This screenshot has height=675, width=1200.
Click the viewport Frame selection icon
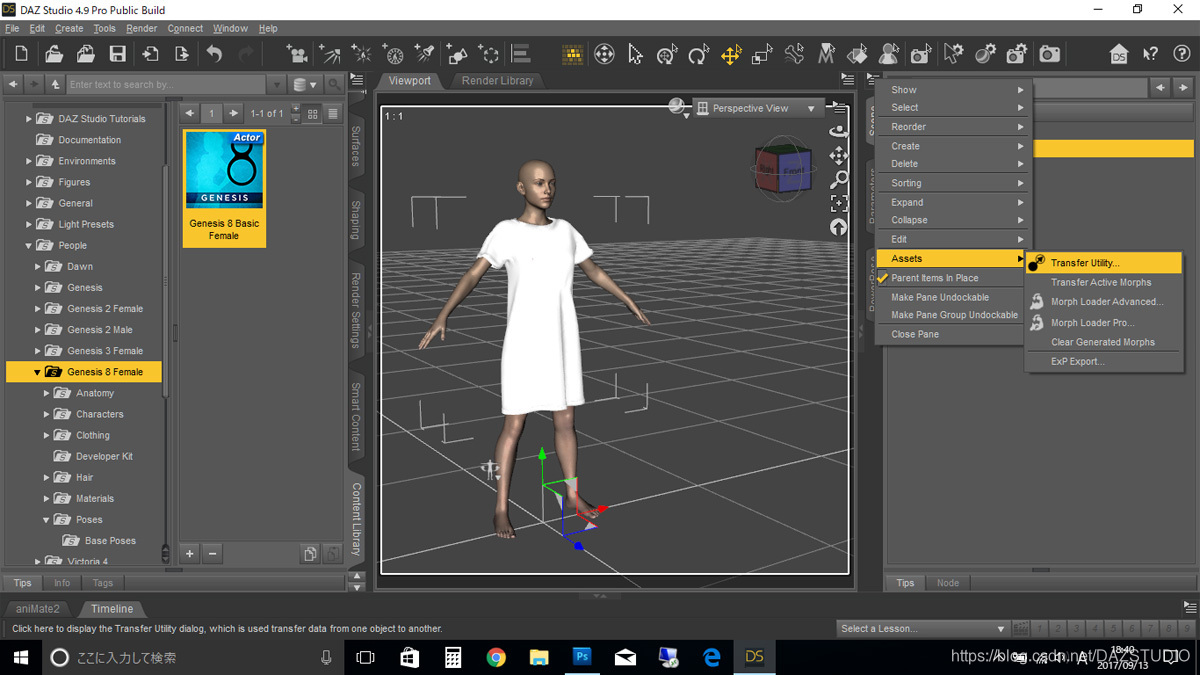pos(839,203)
